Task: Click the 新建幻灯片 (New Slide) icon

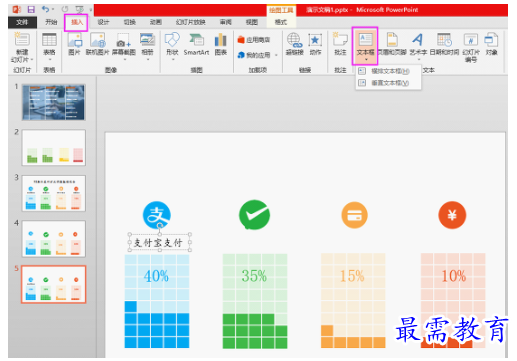Action: coord(22,39)
